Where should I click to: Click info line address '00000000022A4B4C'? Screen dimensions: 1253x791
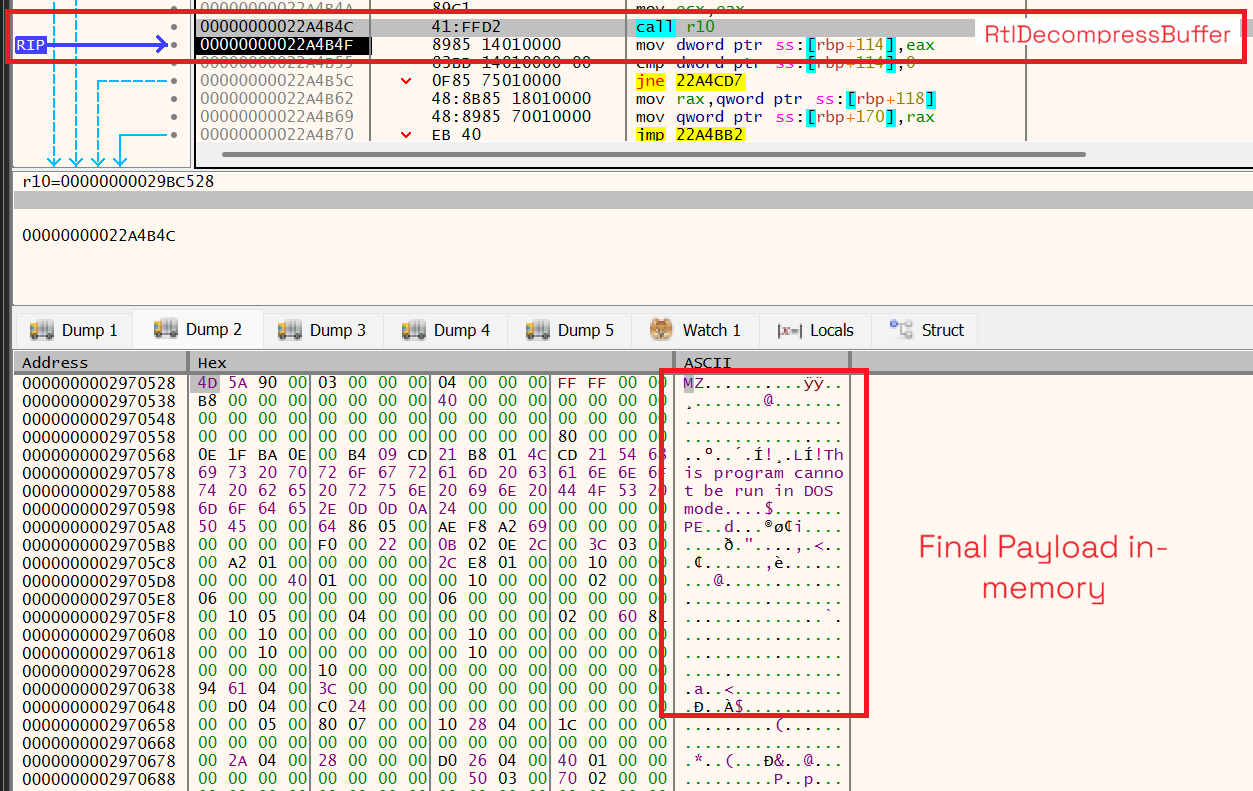99,236
